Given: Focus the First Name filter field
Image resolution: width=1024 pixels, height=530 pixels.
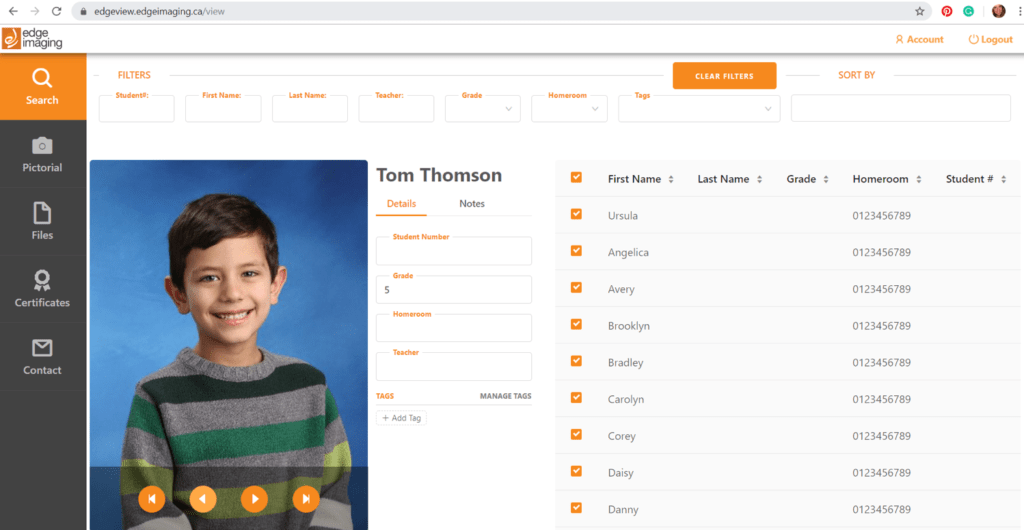Looking at the screenshot, I should coord(223,108).
